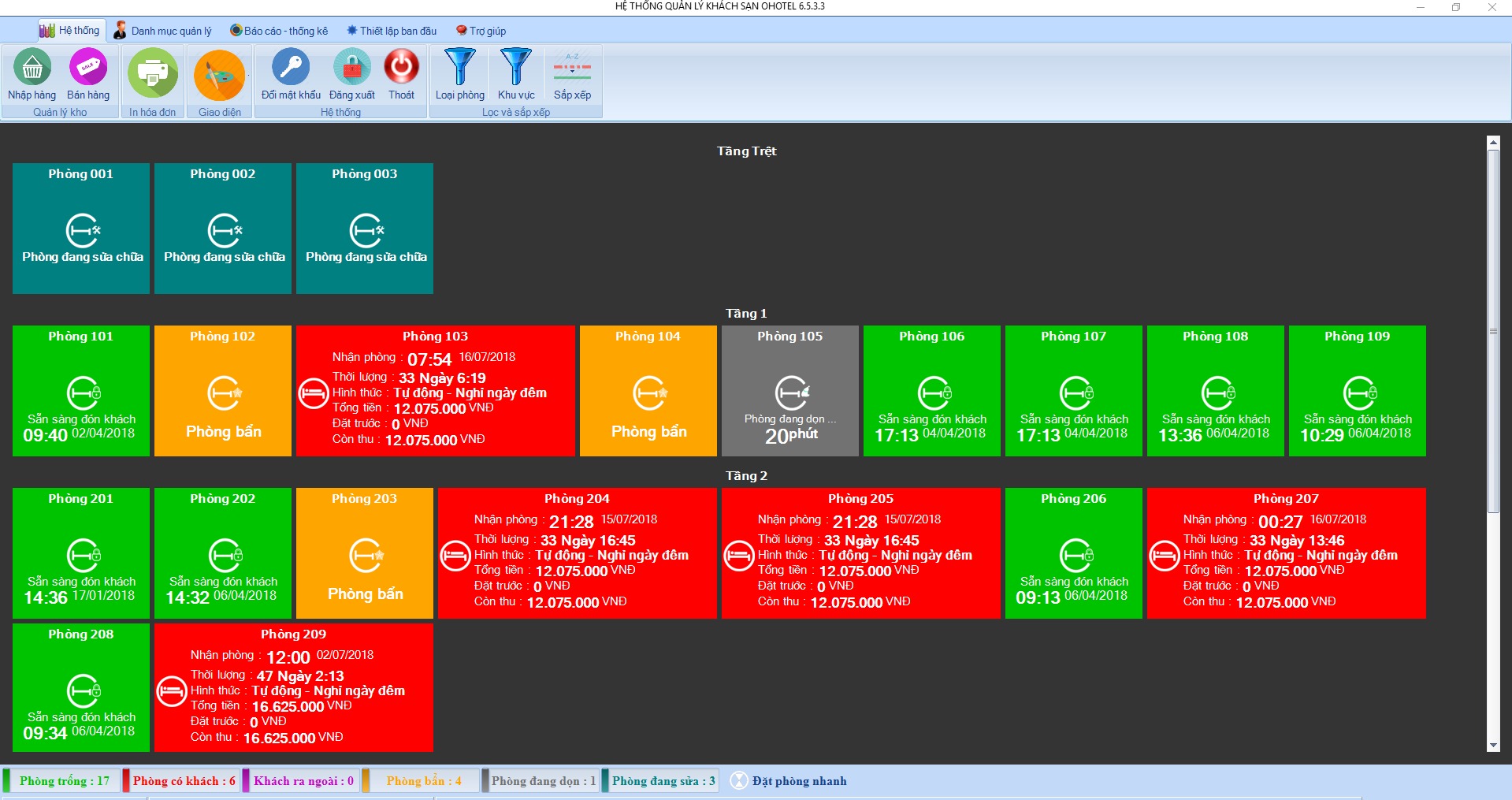This screenshot has width=1512, height=800.
Task: Open the Trợ giúp tab
Action: pyautogui.click(x=481, y=31)
